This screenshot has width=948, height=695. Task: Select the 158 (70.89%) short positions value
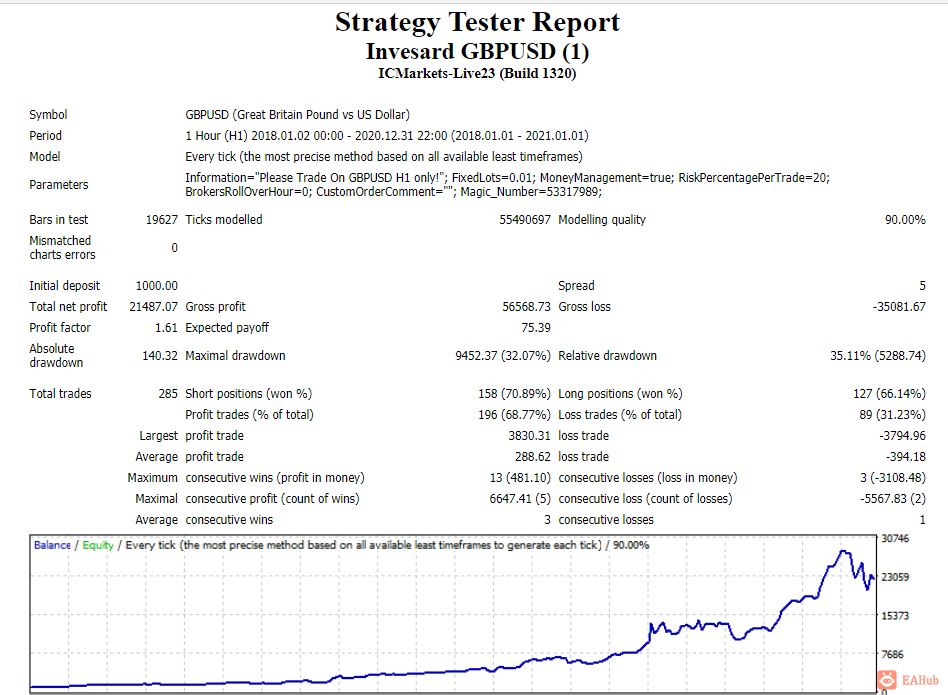click(515, 393)
